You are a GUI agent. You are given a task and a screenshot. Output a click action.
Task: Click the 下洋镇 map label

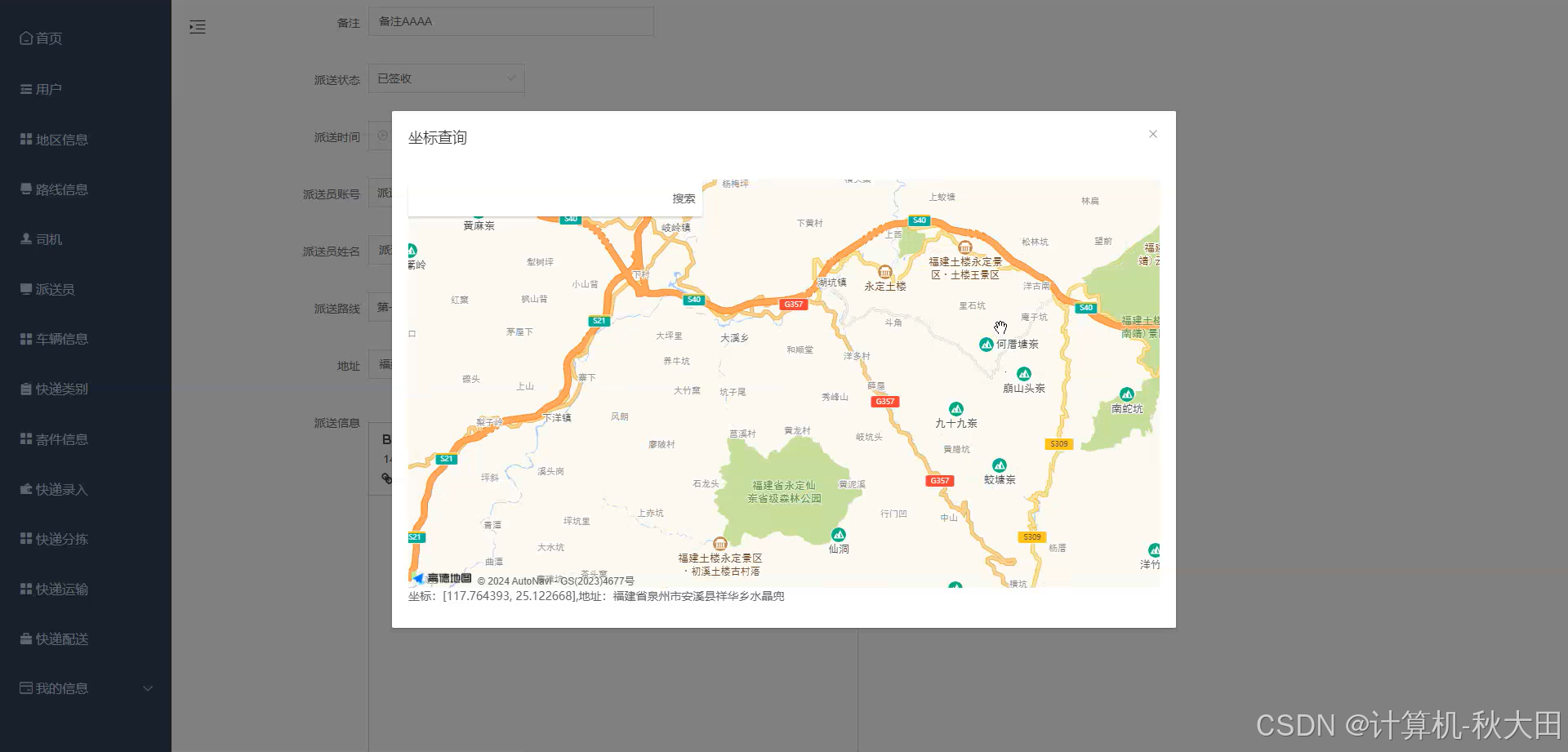(557, 417)
